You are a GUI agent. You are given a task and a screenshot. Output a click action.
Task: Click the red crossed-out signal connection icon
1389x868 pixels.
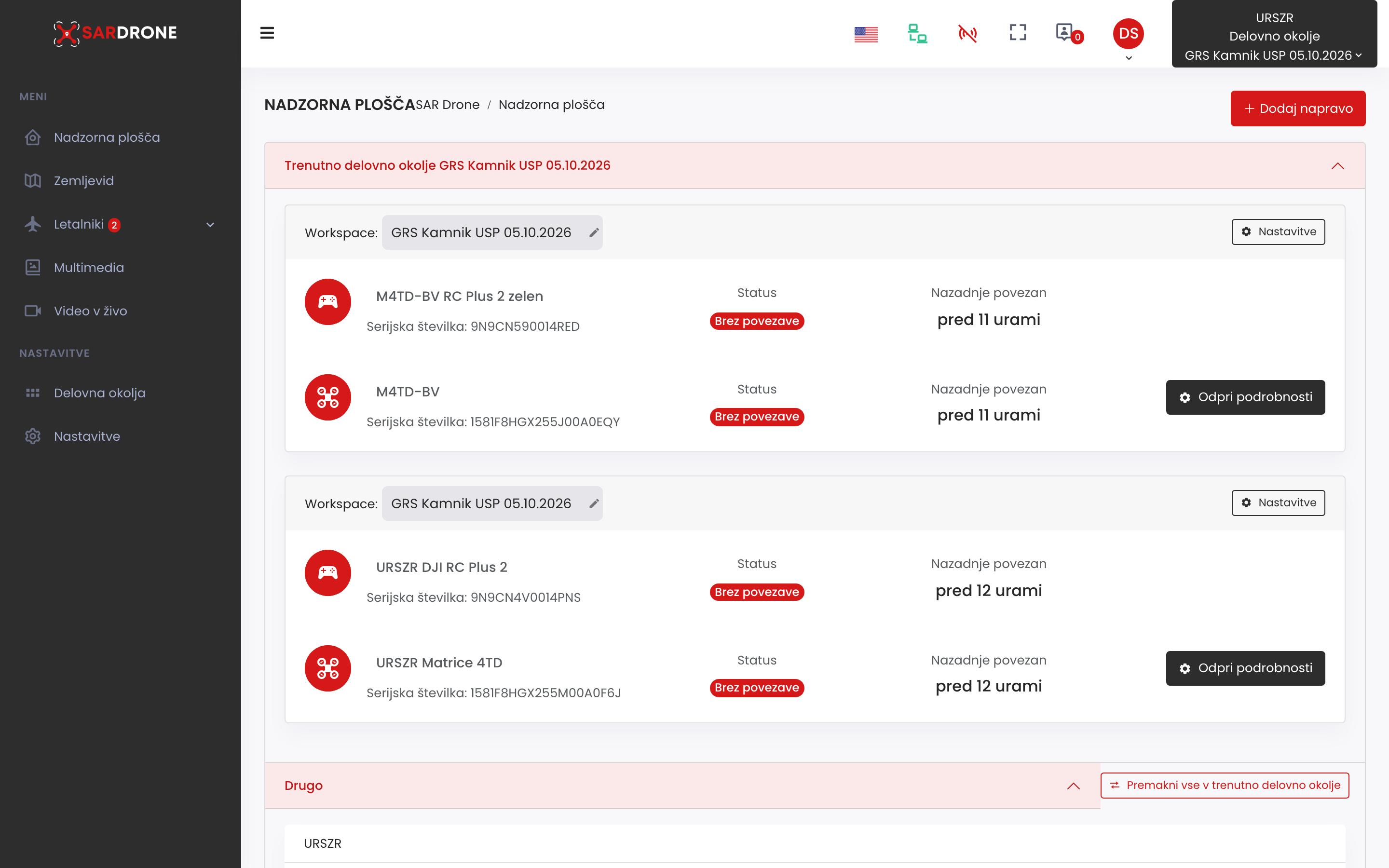967,33
